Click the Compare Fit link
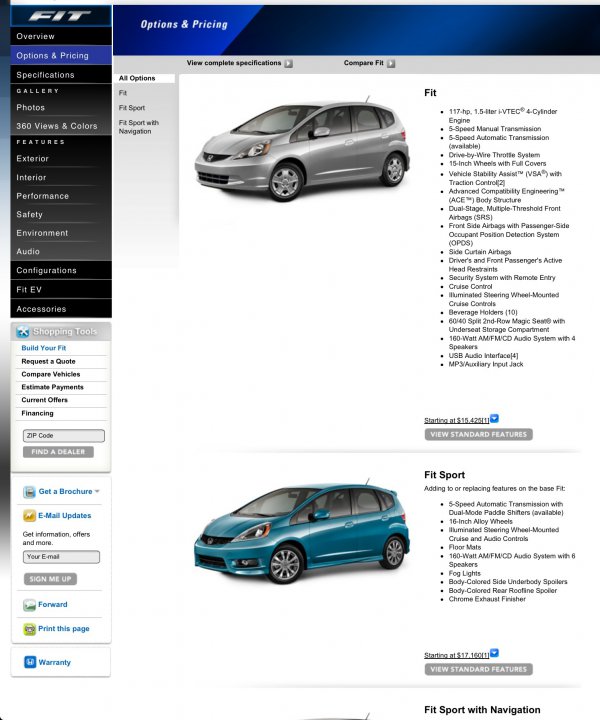 tap(363, 63)
